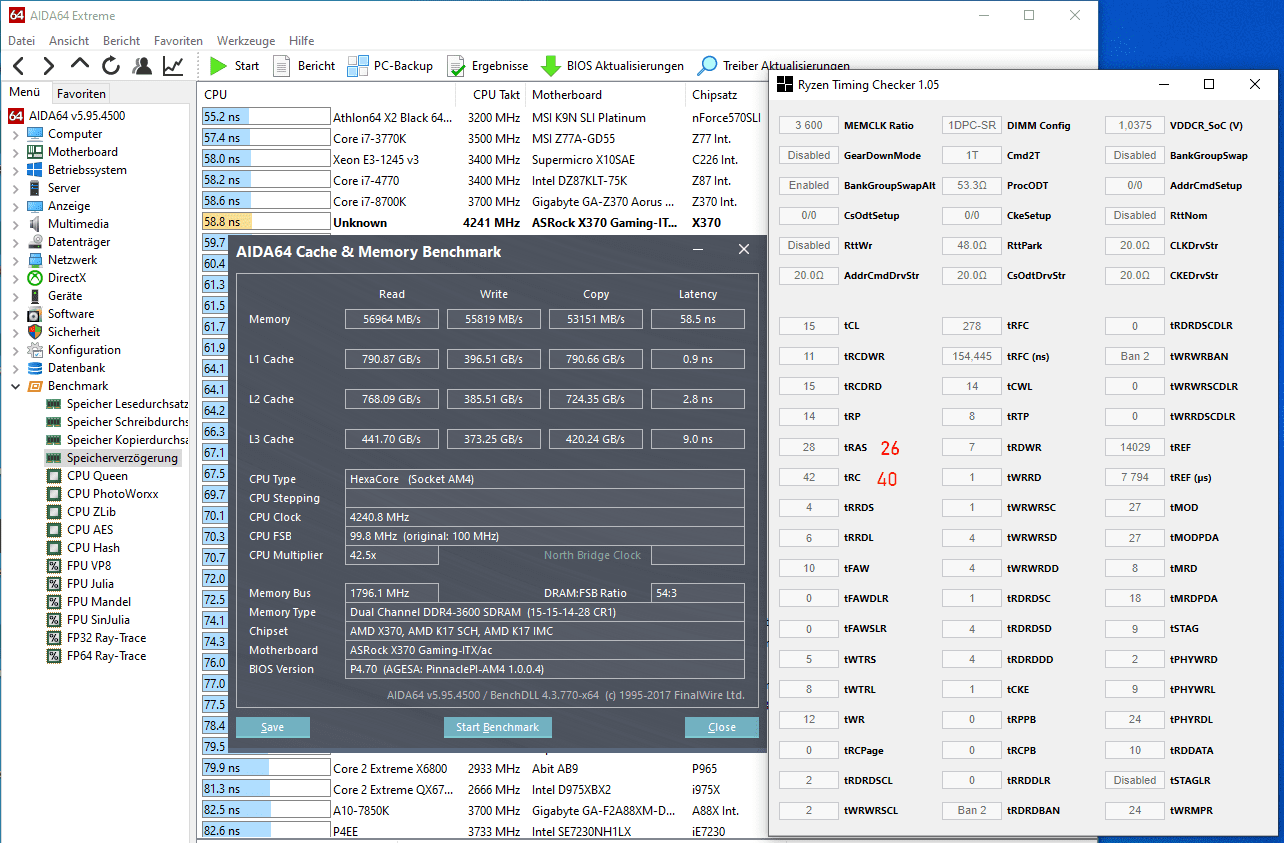This screenshot has width=1284, height=843.
Task: Click the tRFC value 278 field
Action: pyautogui.click(x=971, y=326)
